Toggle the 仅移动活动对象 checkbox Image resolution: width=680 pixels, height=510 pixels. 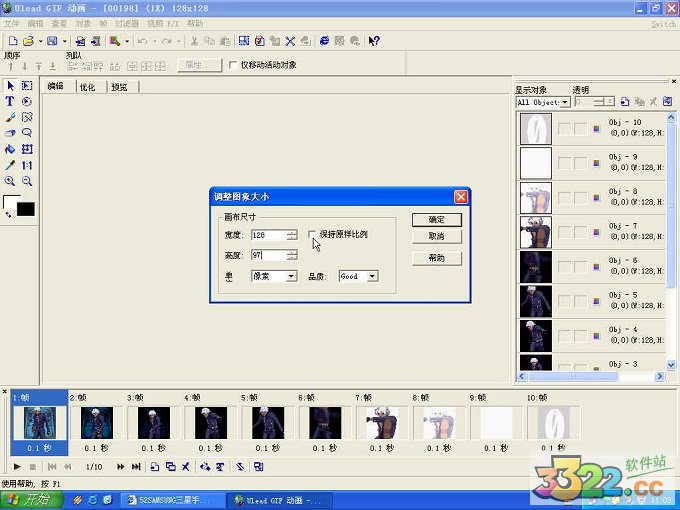click(x=233, y=65)
